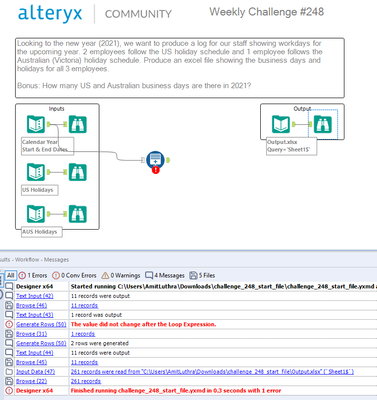Click the folder icon on the Input Data (47) row
Viewport: 377px width, 400px height.
tap(9, 372)
